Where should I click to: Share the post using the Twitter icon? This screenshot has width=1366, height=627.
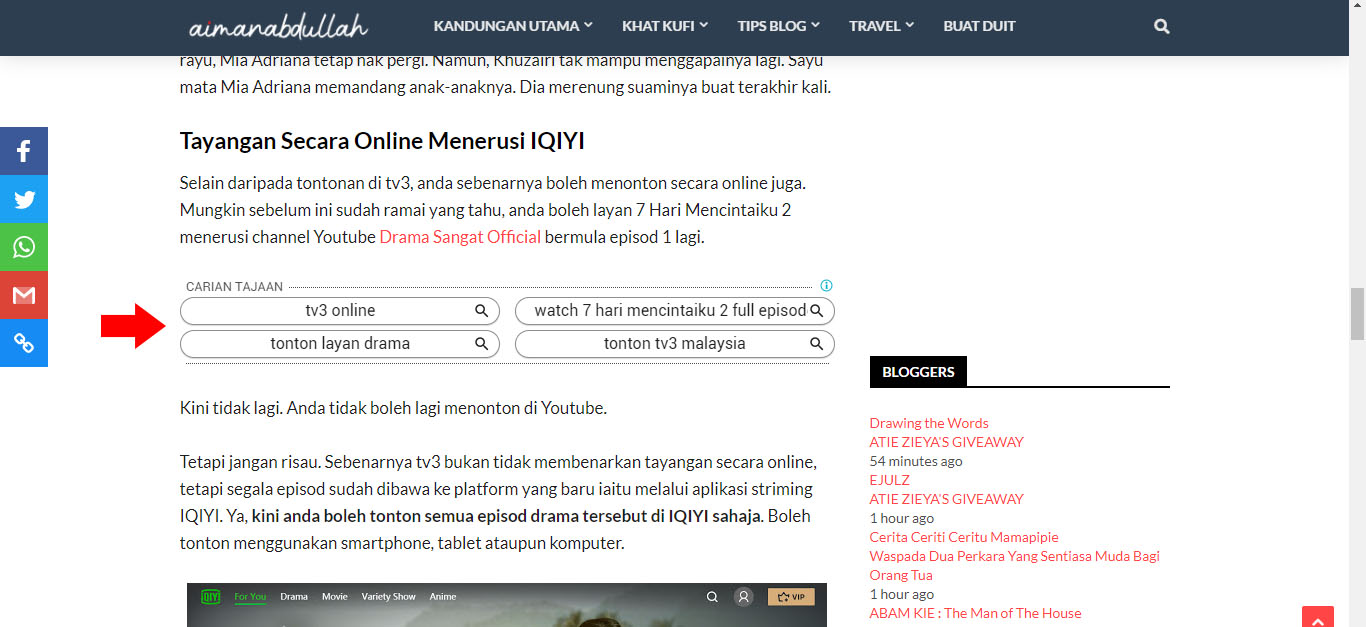pyautogui.click(x=23, y=199)
